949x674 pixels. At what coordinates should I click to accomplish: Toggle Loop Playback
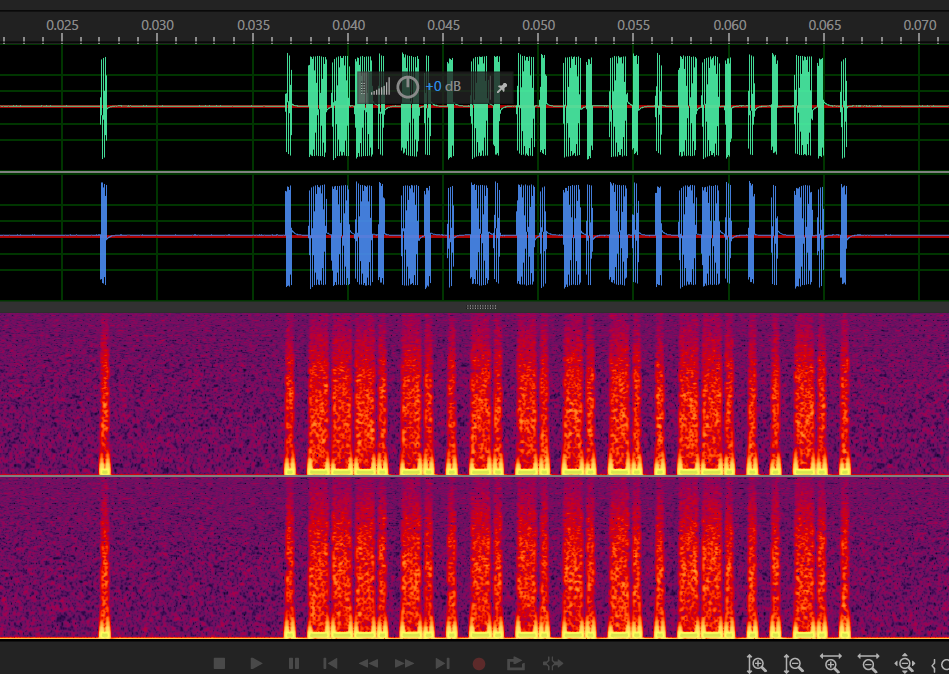(516, 663)
